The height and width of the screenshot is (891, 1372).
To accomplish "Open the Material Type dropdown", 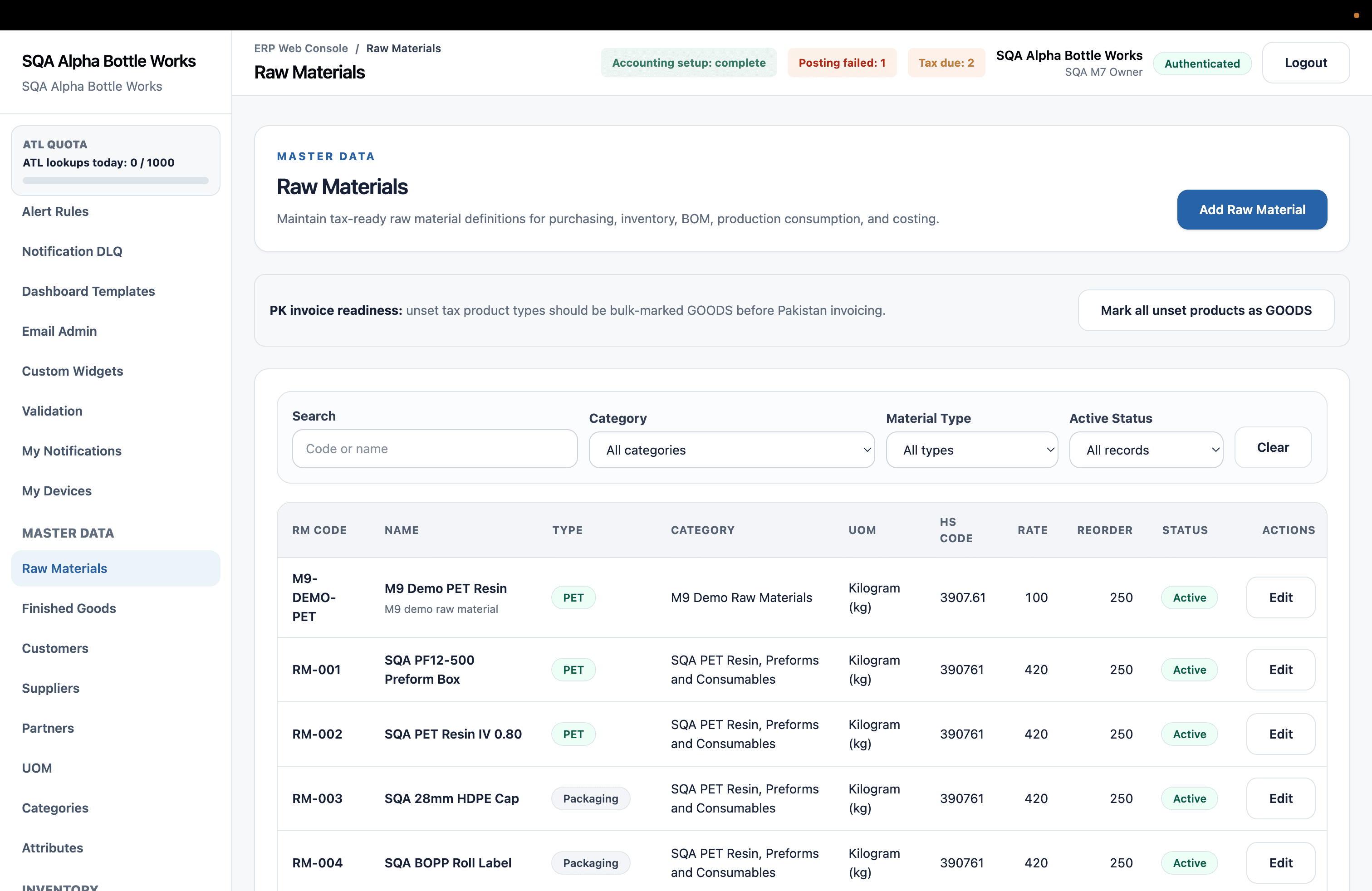I will pyautogui.click(x=972, y=450).
